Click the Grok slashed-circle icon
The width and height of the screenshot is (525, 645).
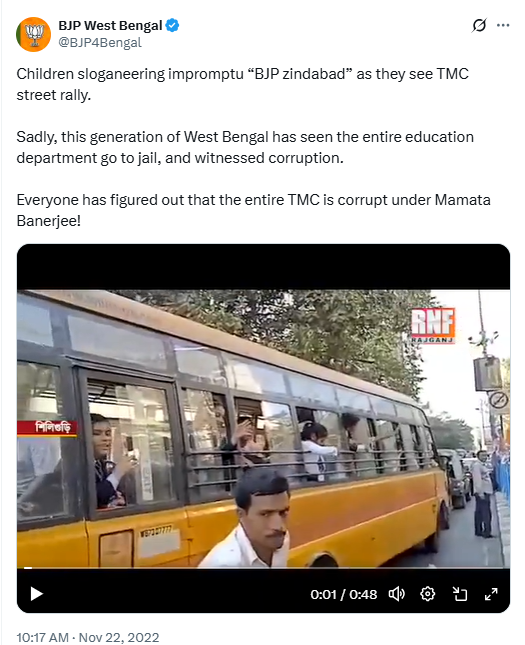(x=479, y=26)
